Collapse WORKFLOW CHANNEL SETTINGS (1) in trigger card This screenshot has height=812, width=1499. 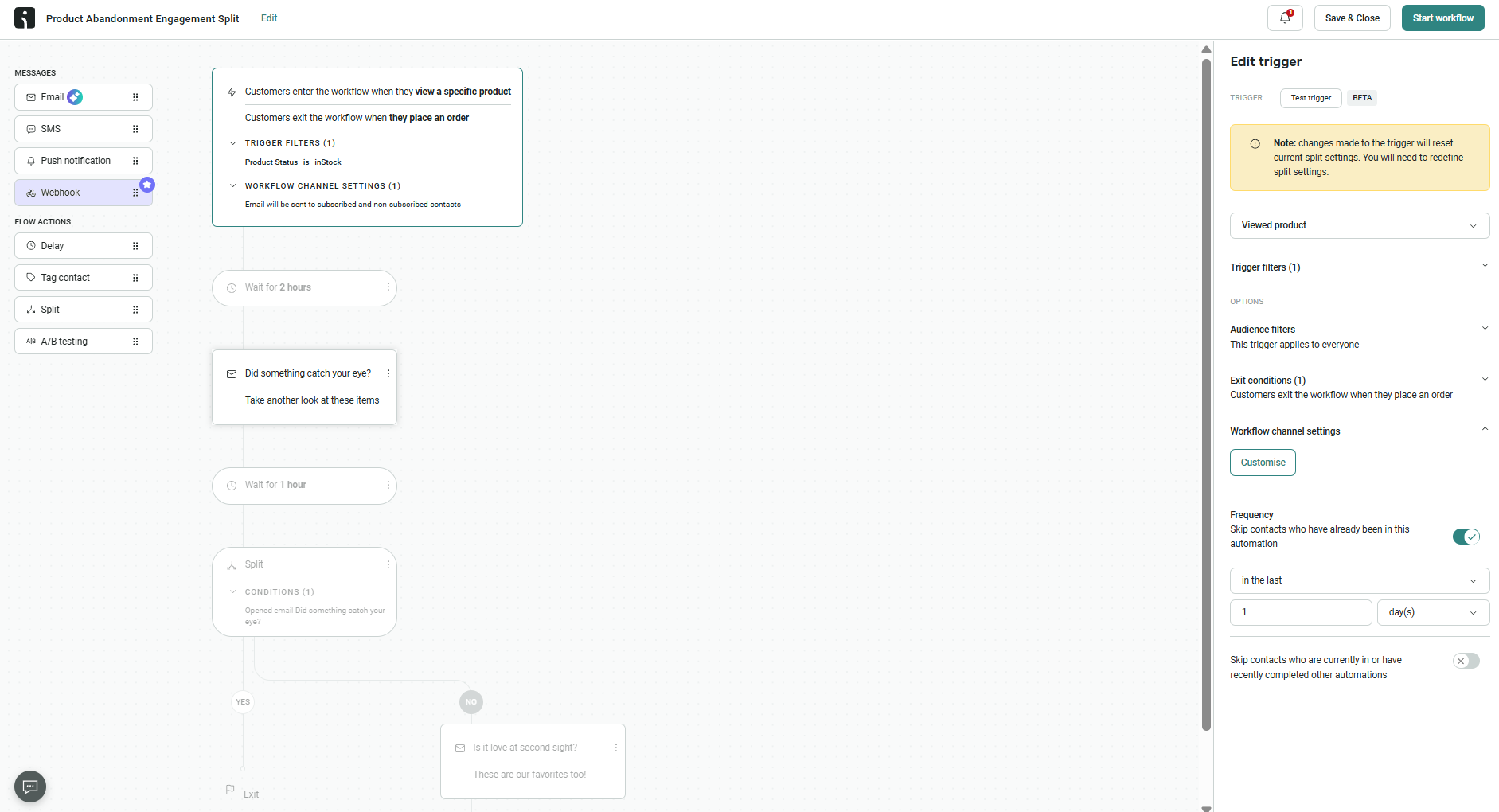[233, 186]
